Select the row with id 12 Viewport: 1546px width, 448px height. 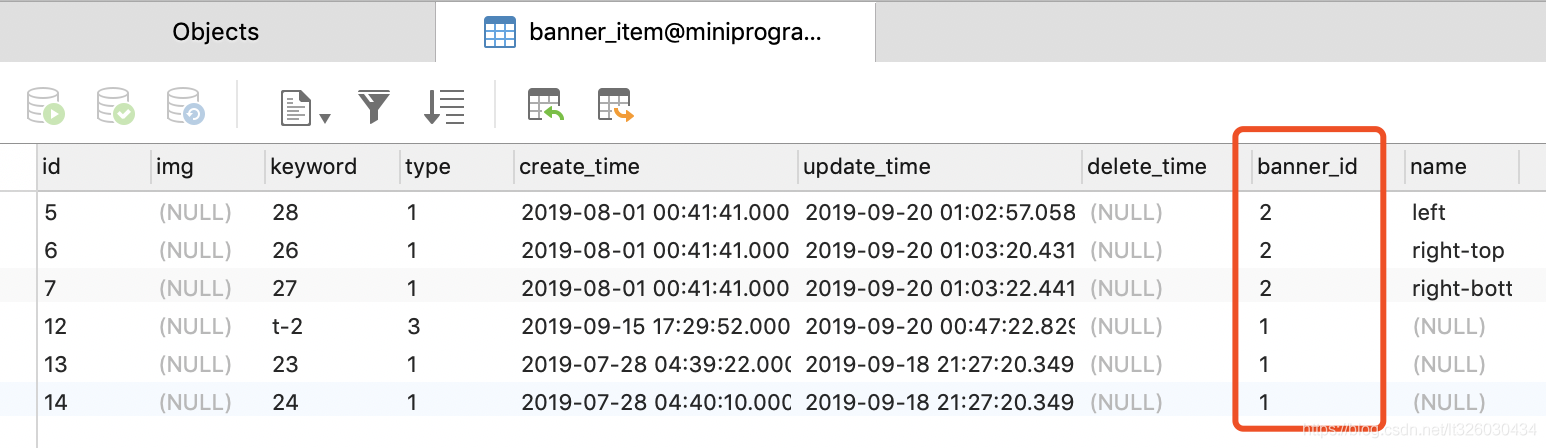[773, 327]
